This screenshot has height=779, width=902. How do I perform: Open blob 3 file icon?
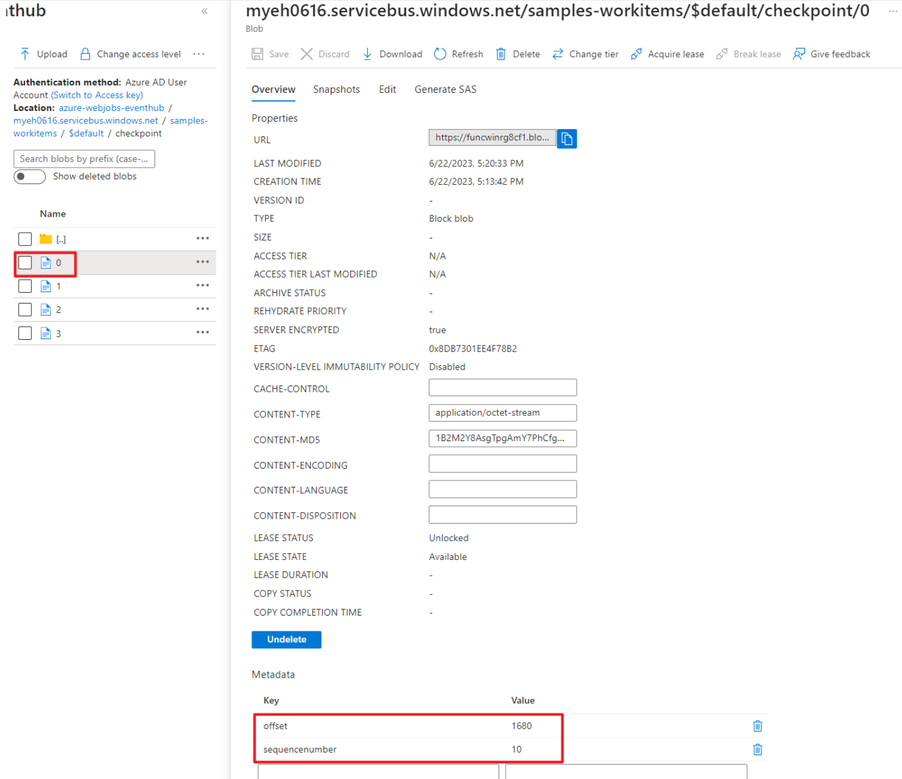point(45,334)
